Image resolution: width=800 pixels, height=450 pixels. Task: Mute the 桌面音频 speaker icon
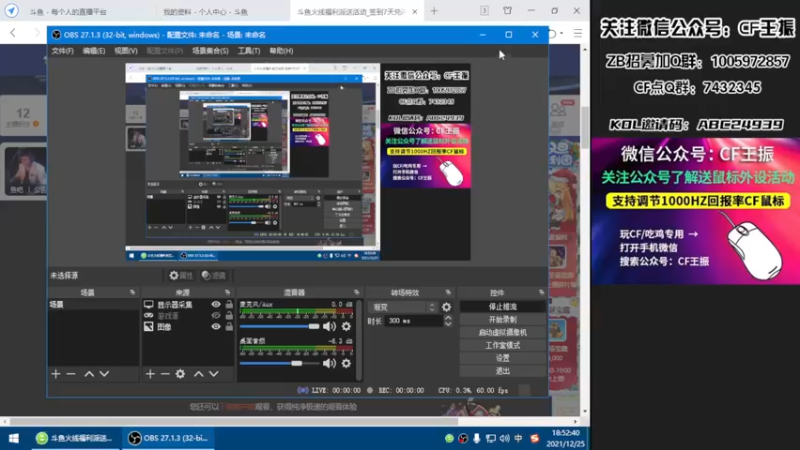329,363
